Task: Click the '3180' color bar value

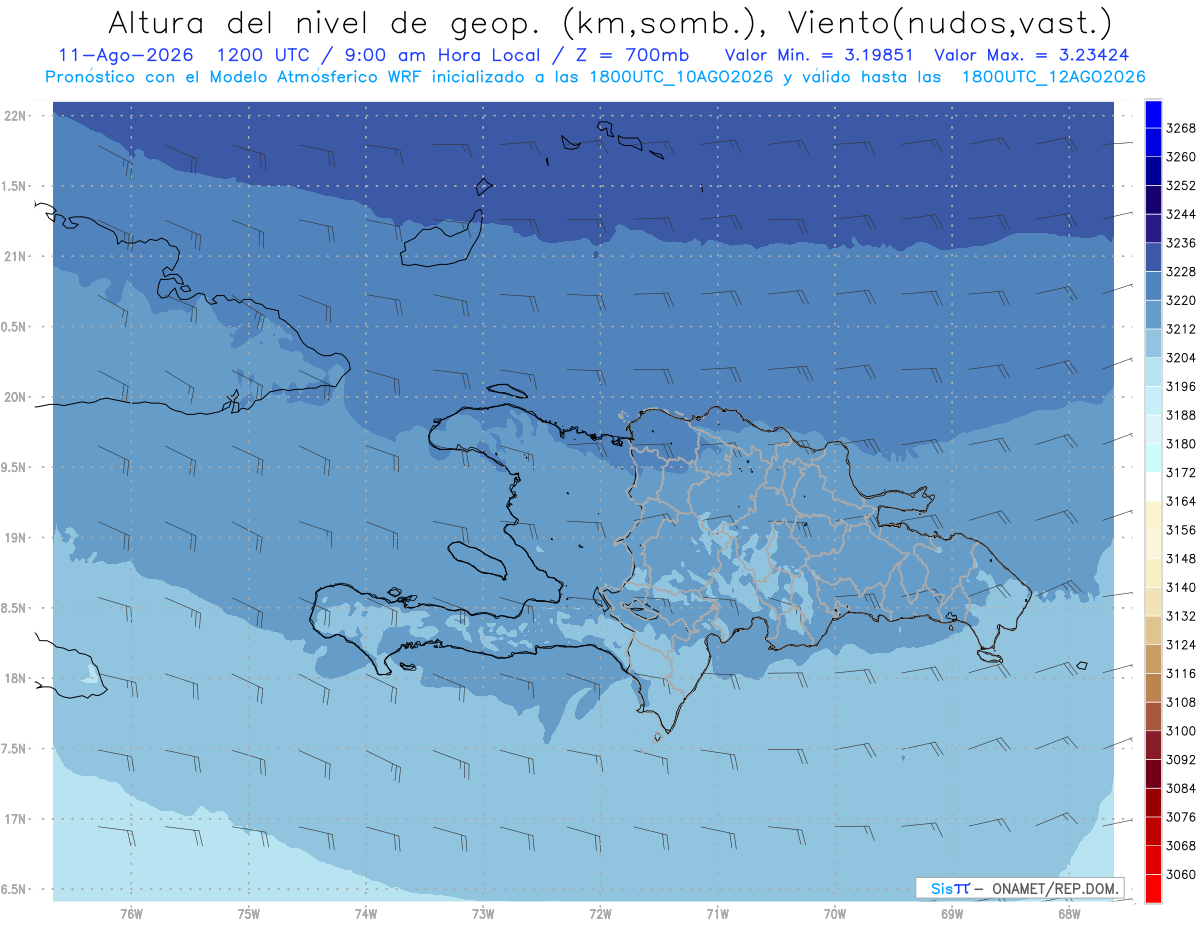Action: [x=1181, y=444]
